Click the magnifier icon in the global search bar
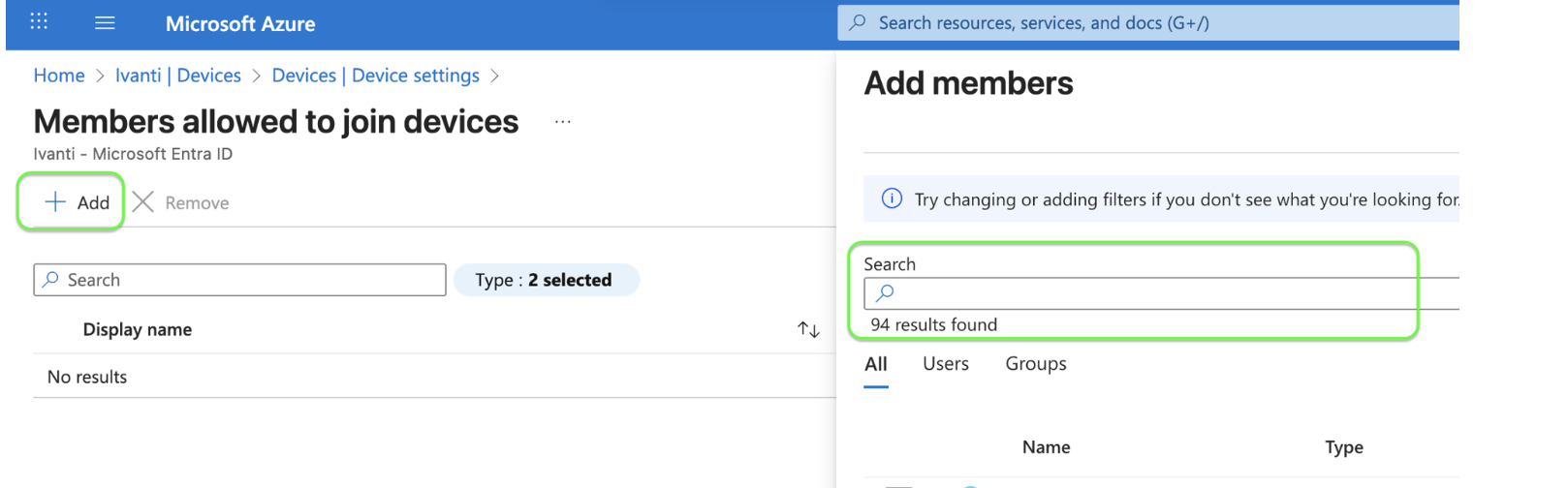Screen dimensions: 1568x488 858,22
